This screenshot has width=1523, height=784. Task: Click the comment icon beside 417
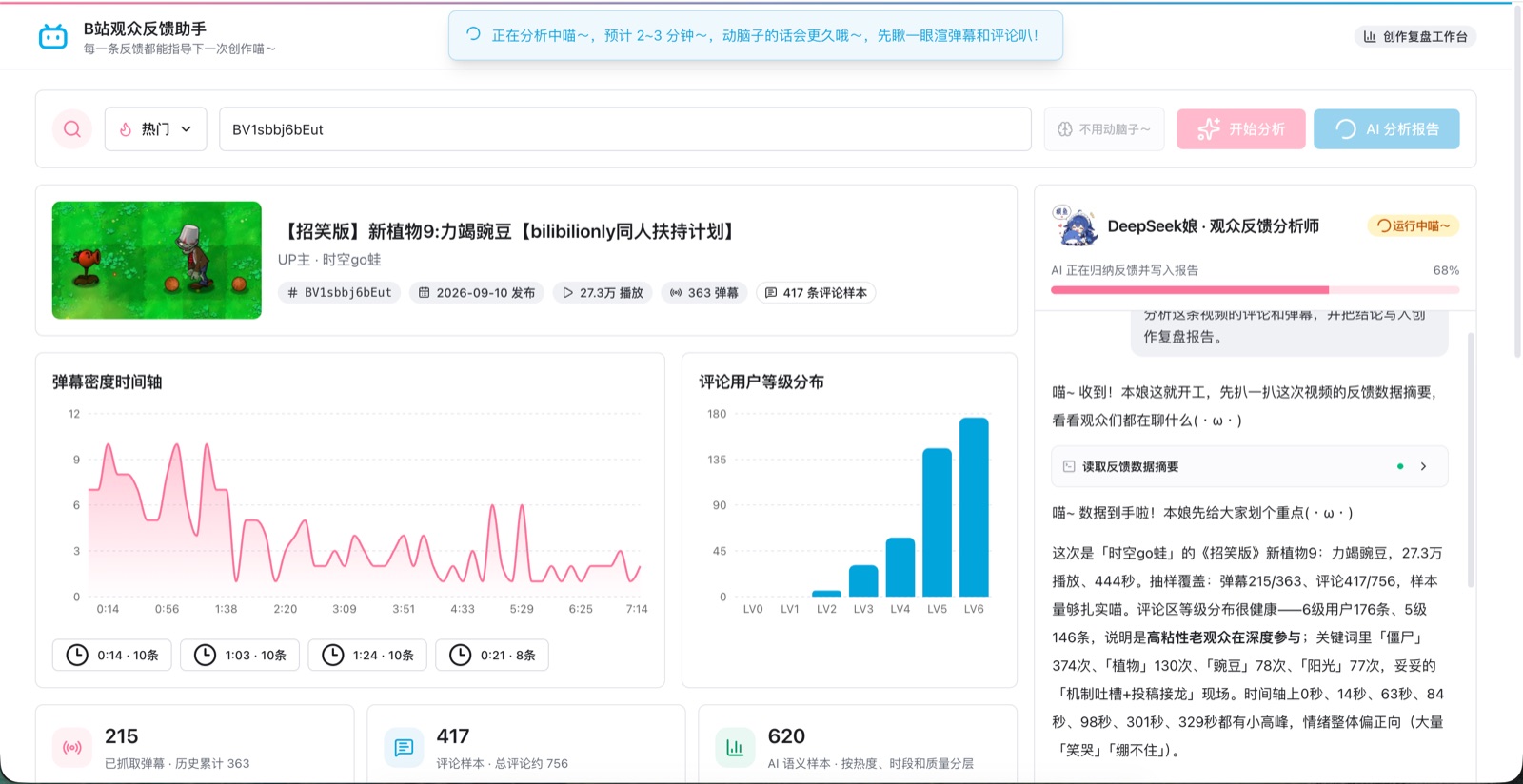[x=404, y=748]
